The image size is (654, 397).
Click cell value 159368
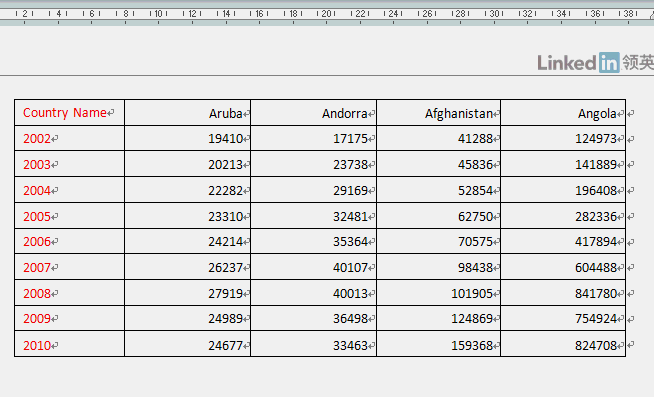(x=472, y=345)
